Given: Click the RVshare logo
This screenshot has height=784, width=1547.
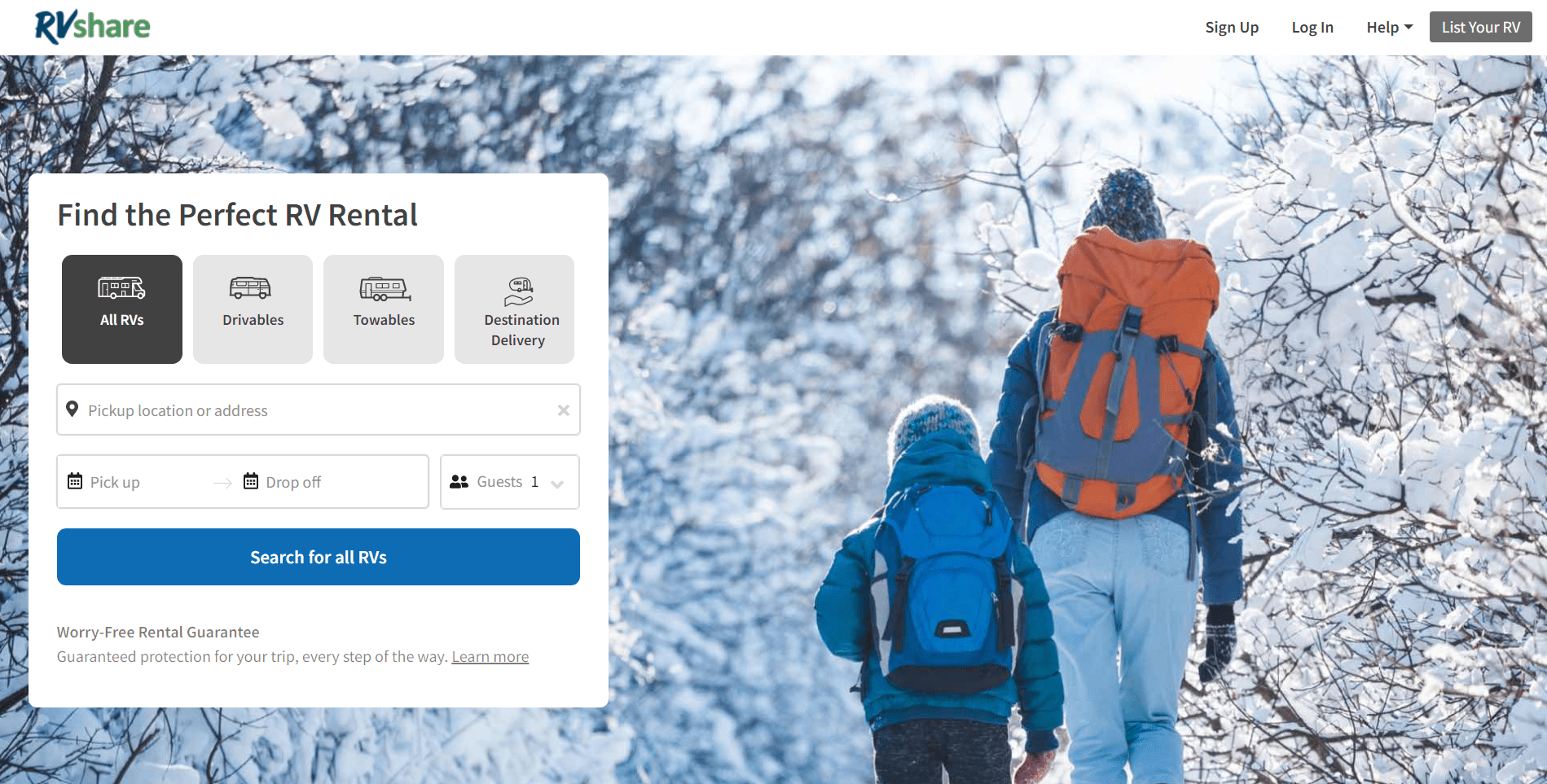Looking at the screenshot, I should tap(92, 27).
